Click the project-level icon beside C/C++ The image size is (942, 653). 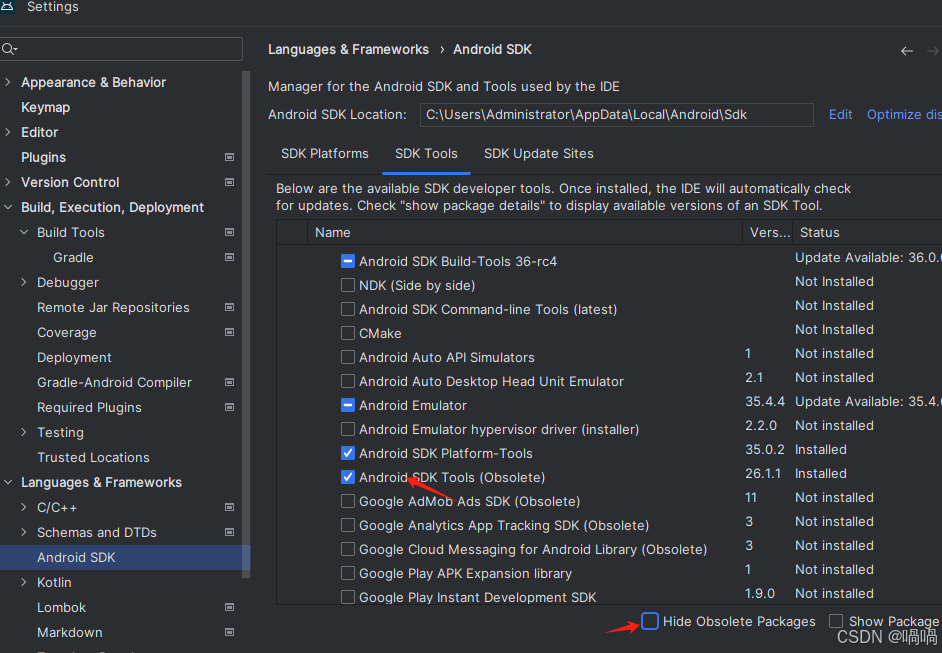(x=229, y=508)
